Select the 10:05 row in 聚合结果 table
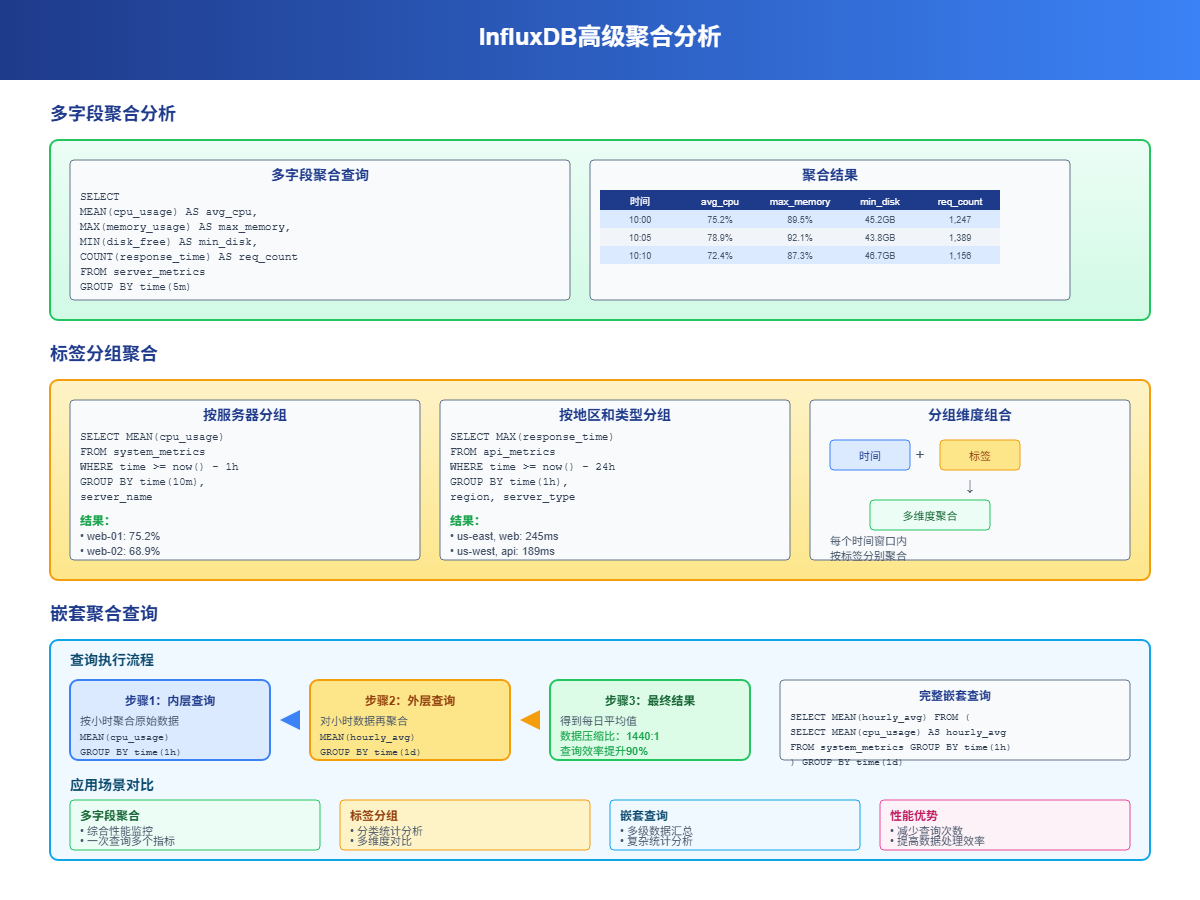The width and height of the screenshot is (1200, 900). (800, 237)
